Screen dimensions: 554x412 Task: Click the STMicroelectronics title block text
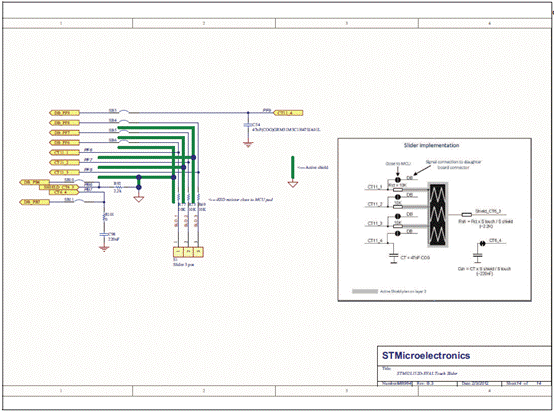(426, 355)
